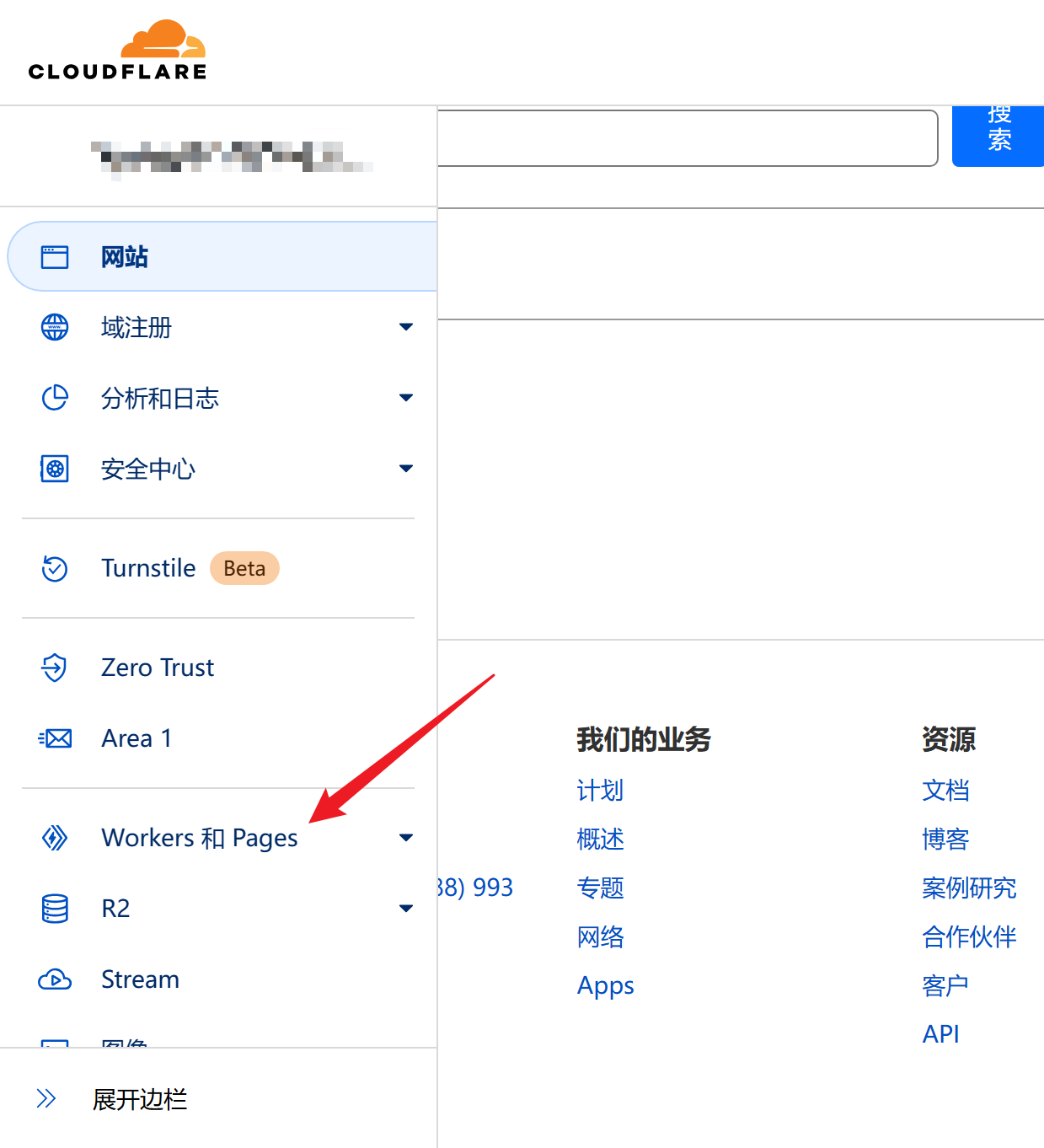
Task: Expand the R2 submenu arrow
Action: 406,909
